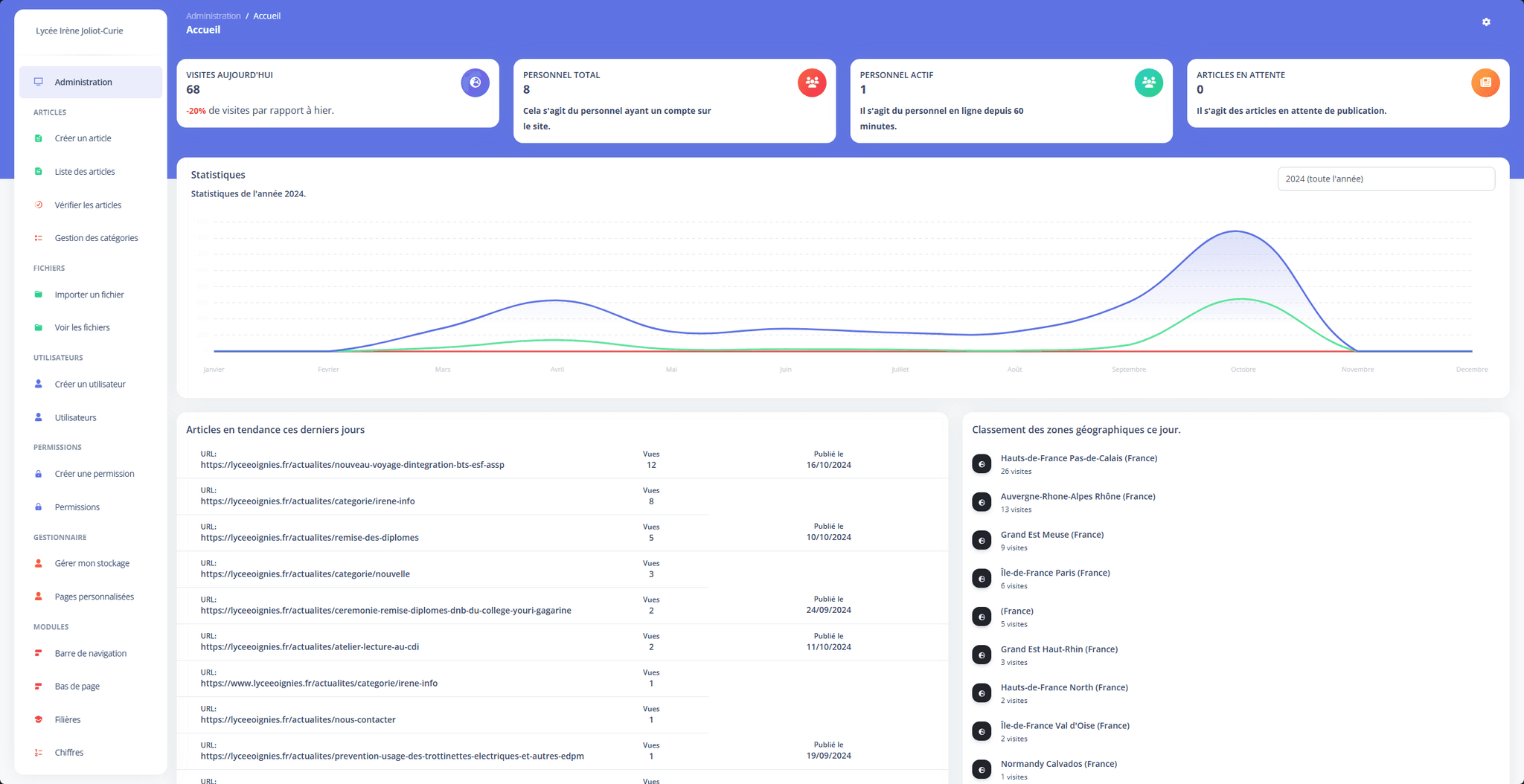
Task: Go to Créer un article
Action: coord(83,138)
